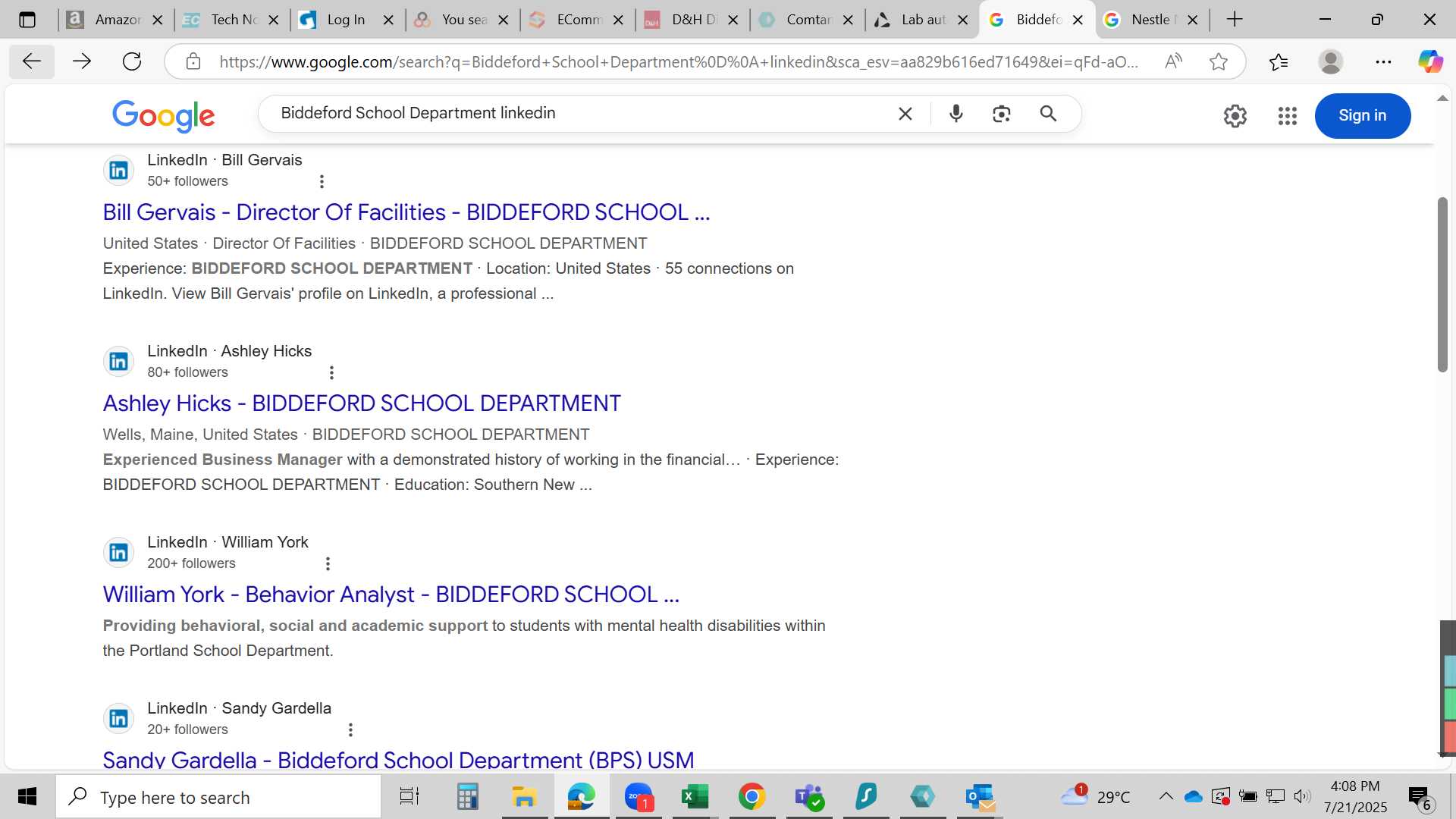Image resolution: width=1456 pixels, height=819 pixels.
Task: Open Outlook from the taskbar
Action: (980, 796)
